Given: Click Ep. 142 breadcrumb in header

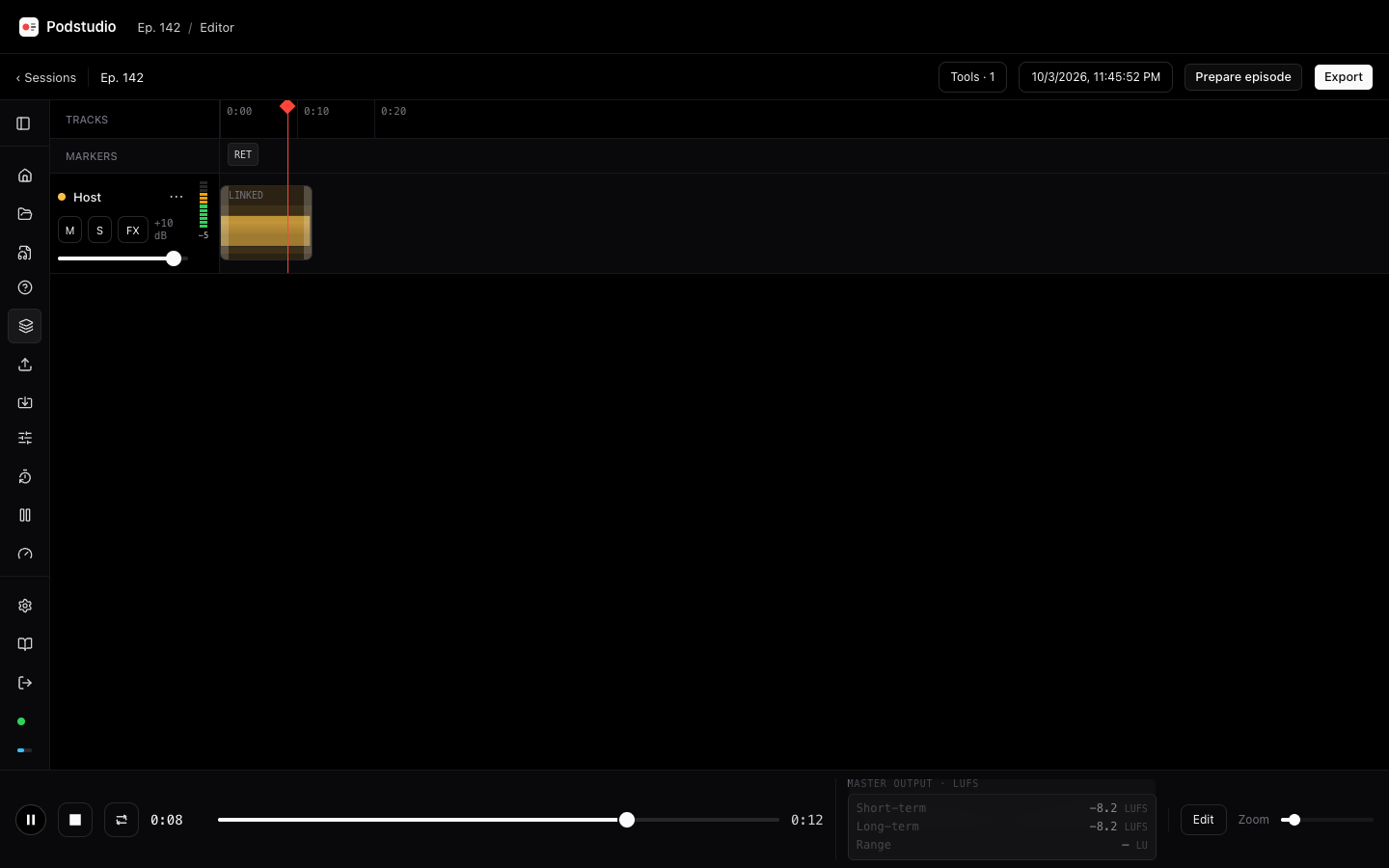Looking at the screenshot, I should coord(159,27).
